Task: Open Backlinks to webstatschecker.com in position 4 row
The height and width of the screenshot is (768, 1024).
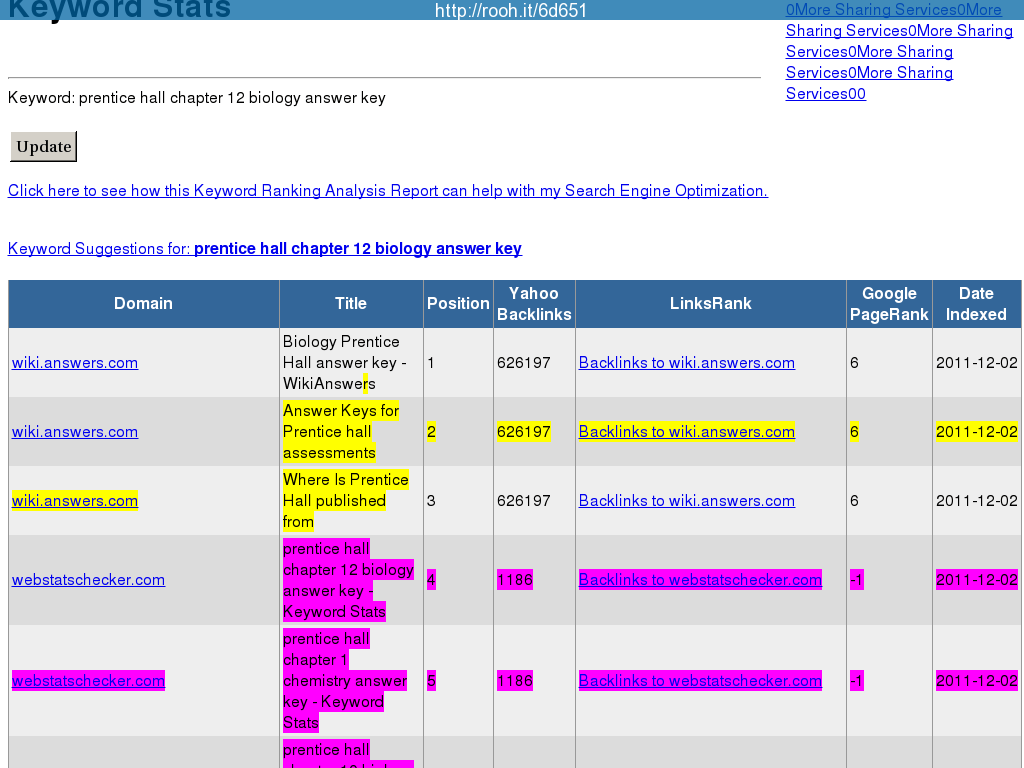Action: click(700, 580)
